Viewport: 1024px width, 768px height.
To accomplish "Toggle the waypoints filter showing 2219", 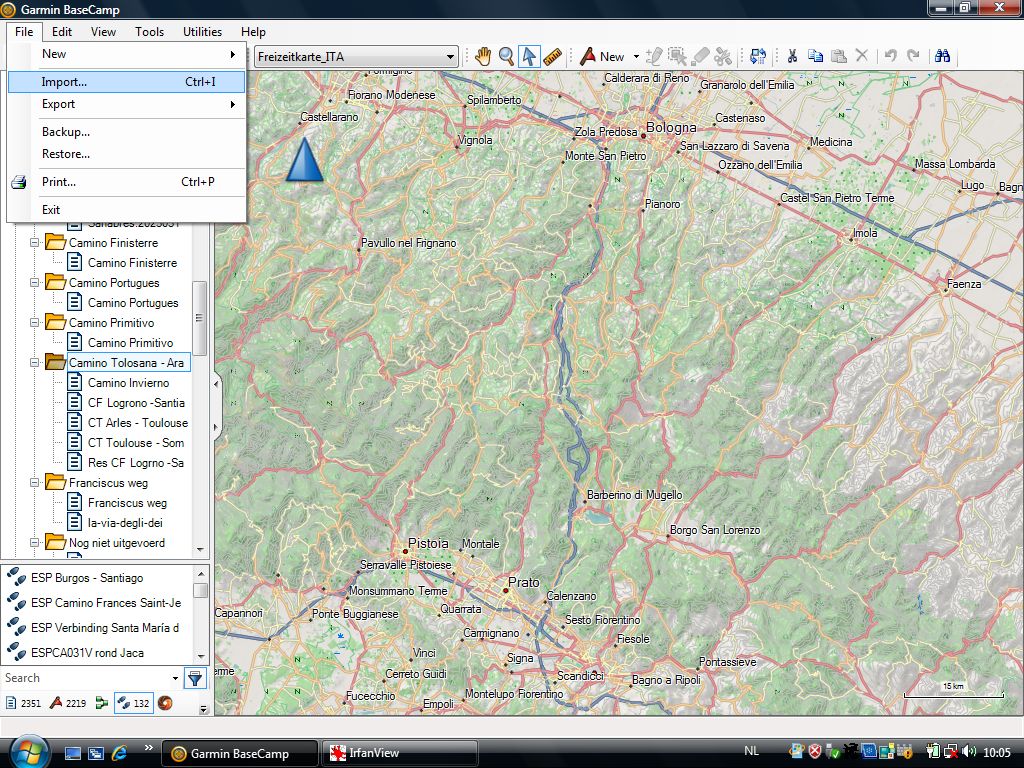I will (69, 703).
